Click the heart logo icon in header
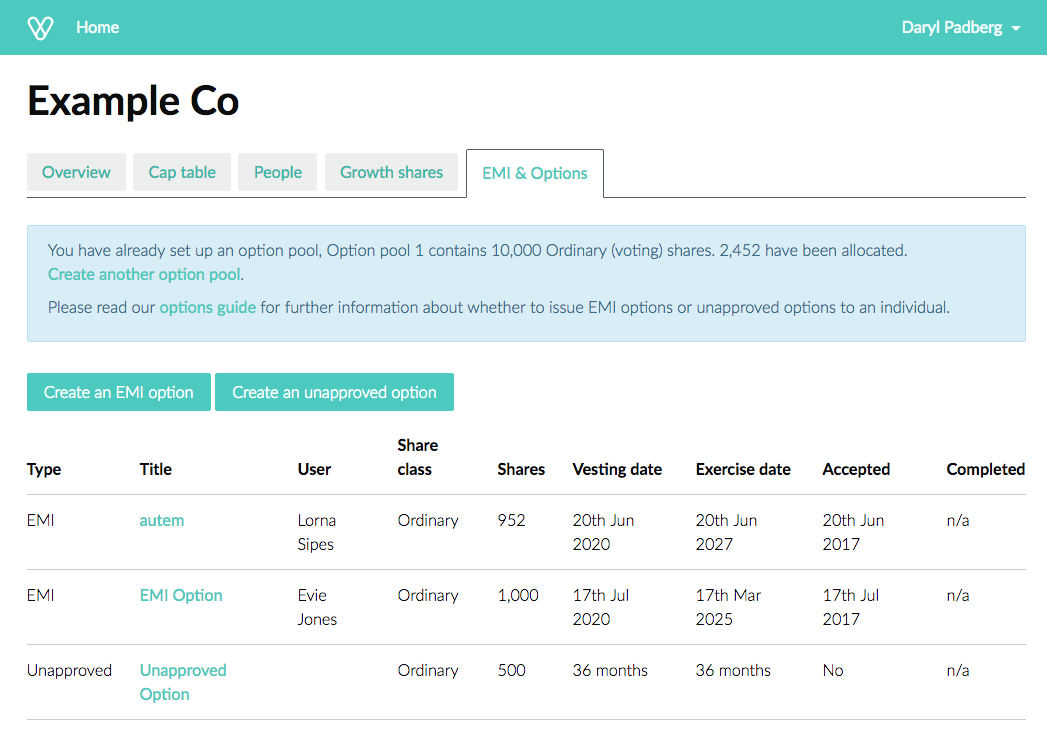Image resolution: width=1047 pixels, height=753 pixels. 40,28
